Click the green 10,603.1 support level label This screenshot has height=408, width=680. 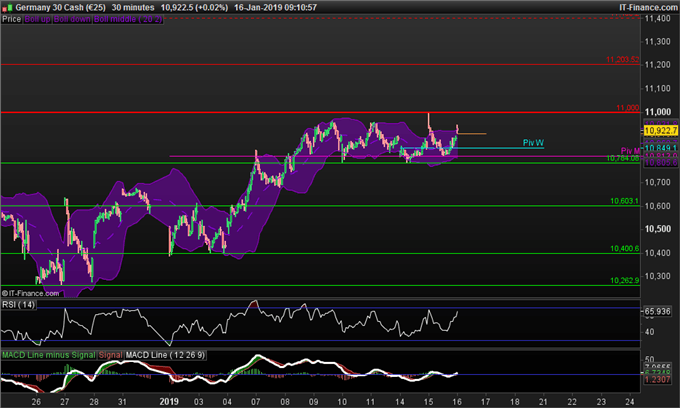(624, 201)
